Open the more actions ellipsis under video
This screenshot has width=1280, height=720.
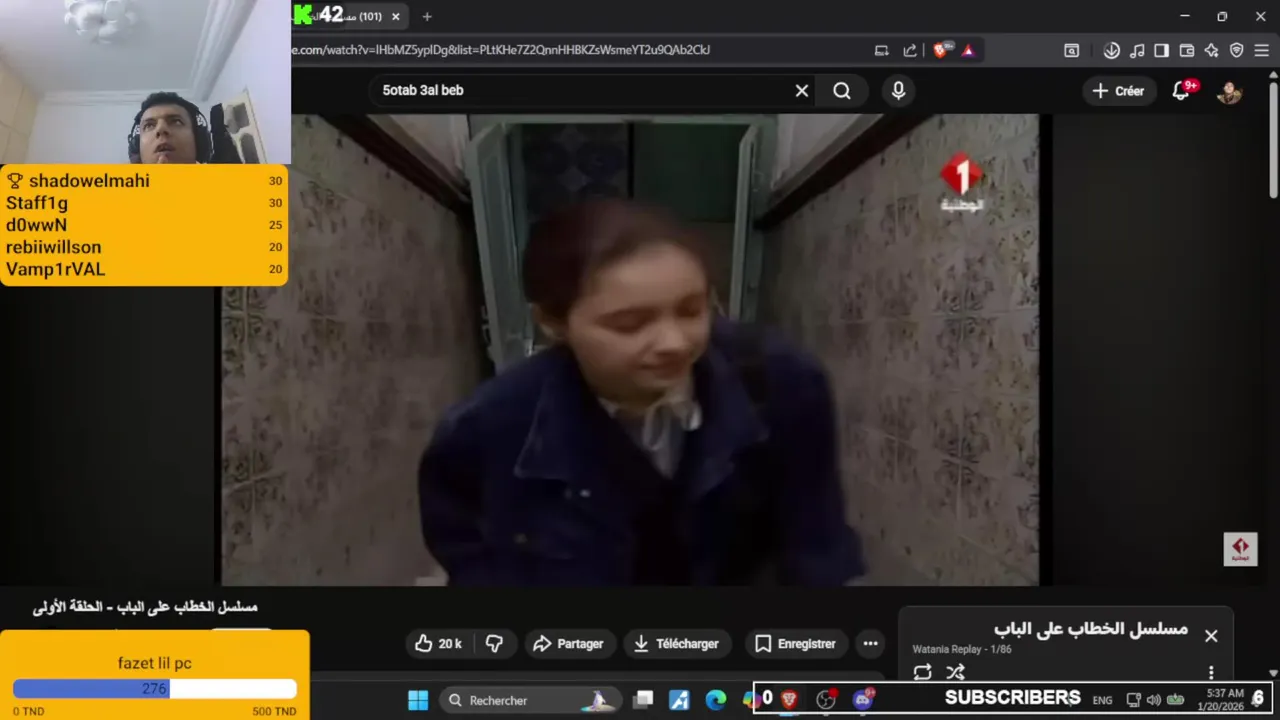coord(870,644)
